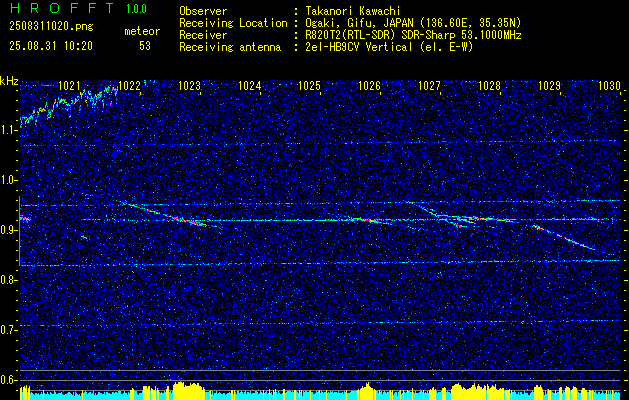Click the 1026 time marker

369,85
